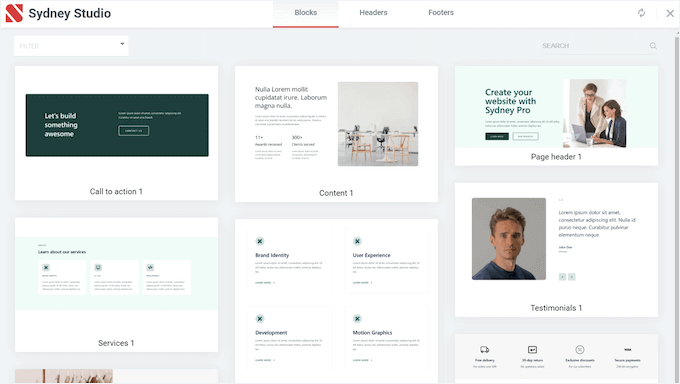Switch to the Blocks tab
Screen dimensions: 680x384
click(x=306, y=13)
